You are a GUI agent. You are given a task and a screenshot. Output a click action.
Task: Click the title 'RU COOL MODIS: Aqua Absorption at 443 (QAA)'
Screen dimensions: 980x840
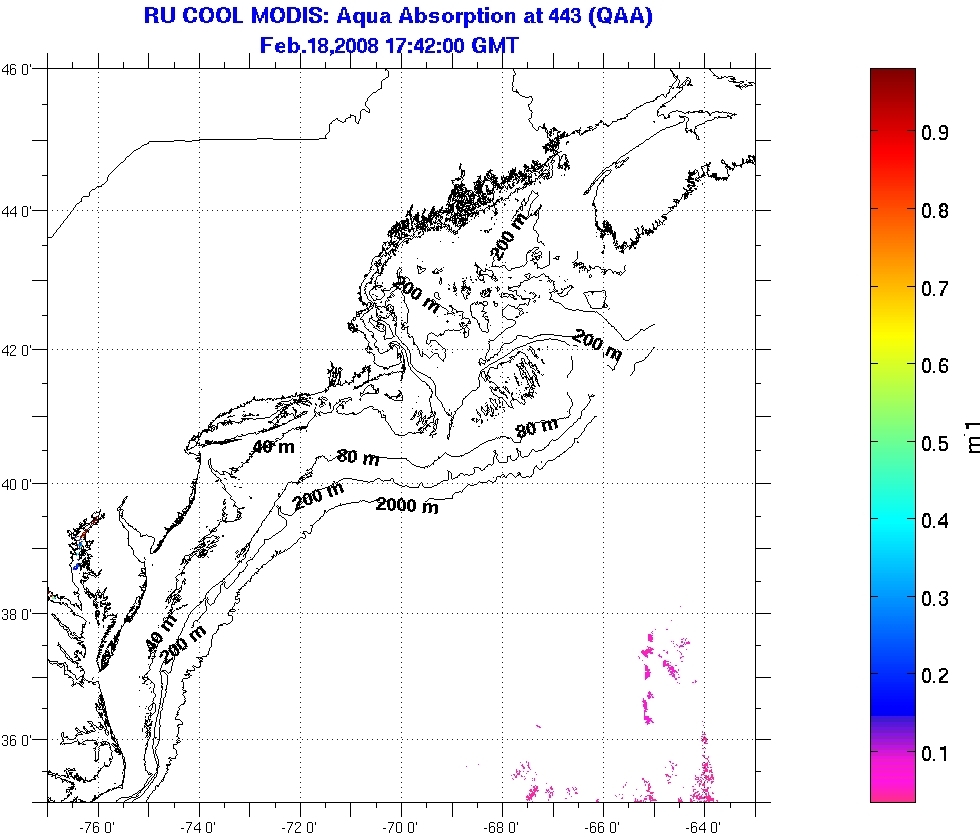click(398, 16)
